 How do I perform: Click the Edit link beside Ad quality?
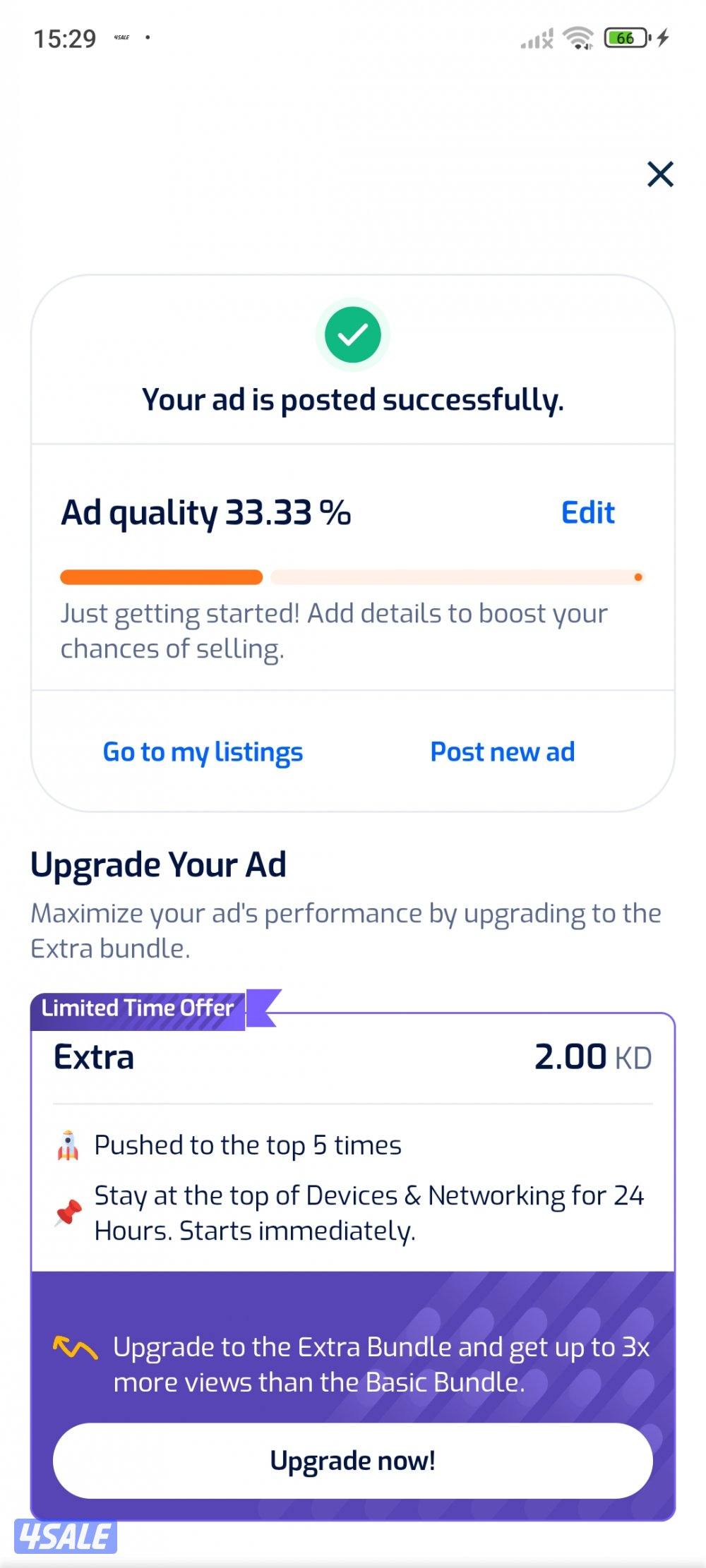[x=587, y=513]
